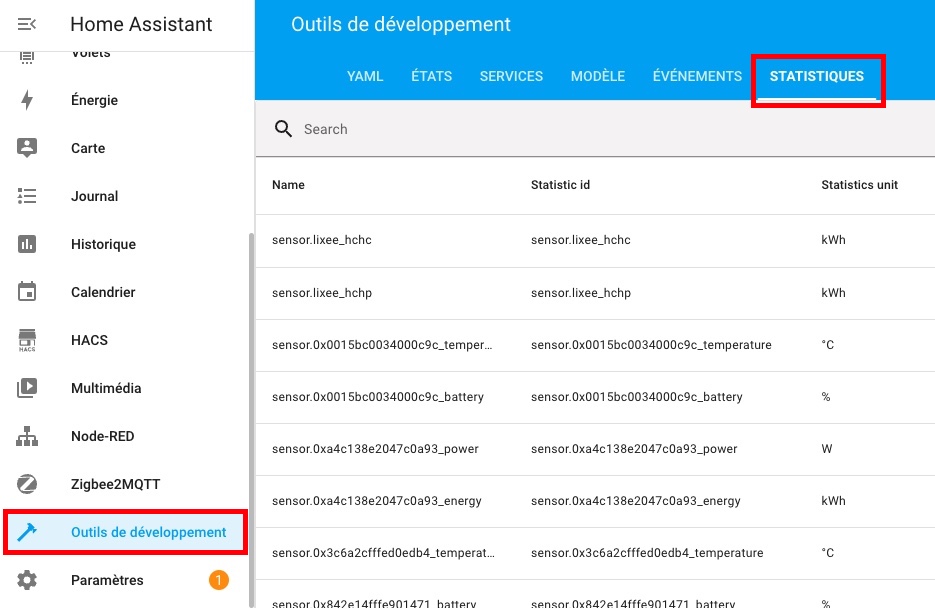The height and width of the screenshot is (608, 935).
Task: Click statistic id sensor.lixee_hchc
Action: click(581, 240)
